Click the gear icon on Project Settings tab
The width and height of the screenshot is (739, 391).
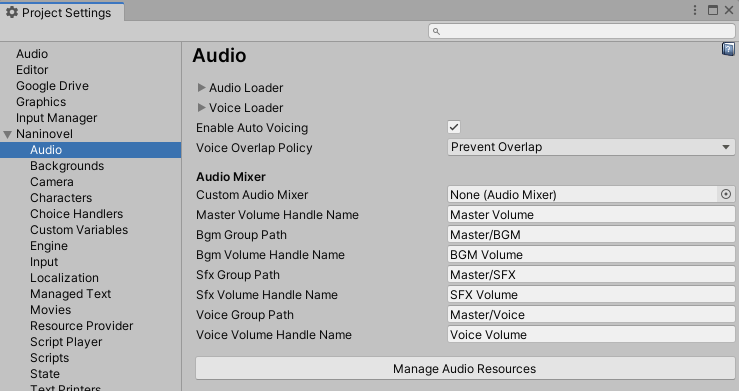(x=12, y=12)
